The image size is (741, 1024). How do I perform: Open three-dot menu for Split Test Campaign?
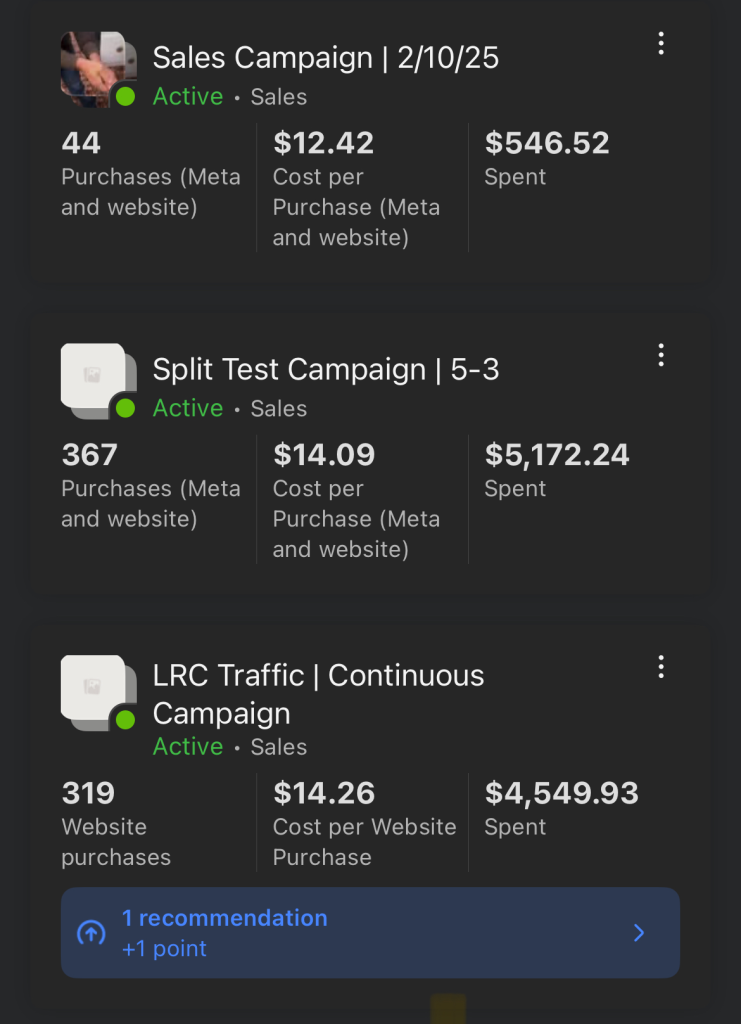point(661,355)
